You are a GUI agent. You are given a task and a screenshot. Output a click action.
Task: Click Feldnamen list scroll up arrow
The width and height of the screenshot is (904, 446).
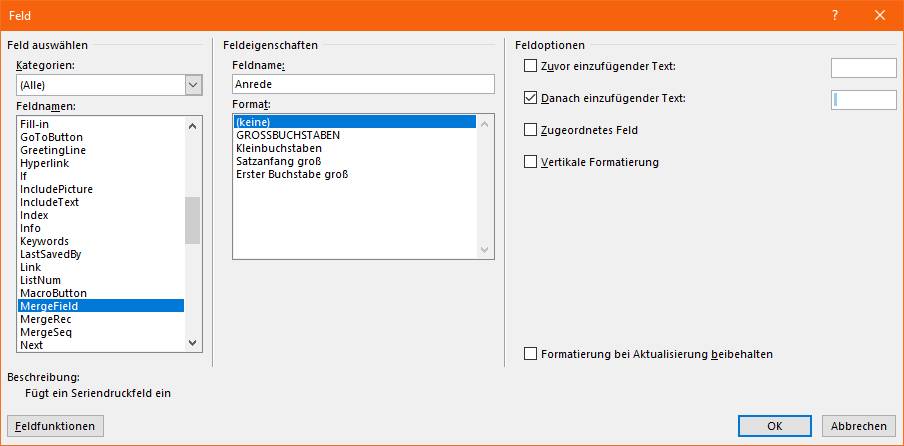(x=193, y=126)
